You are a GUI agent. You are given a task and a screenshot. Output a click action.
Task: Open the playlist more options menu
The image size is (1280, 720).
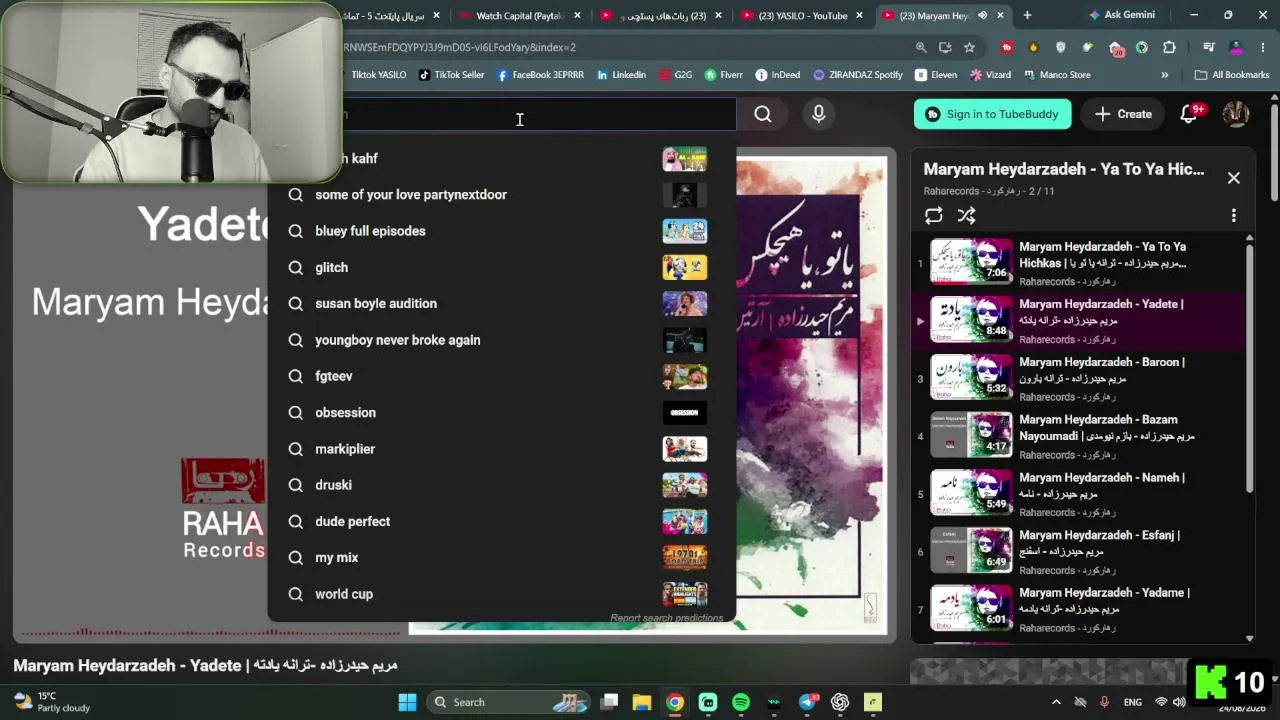point(1234,215)
